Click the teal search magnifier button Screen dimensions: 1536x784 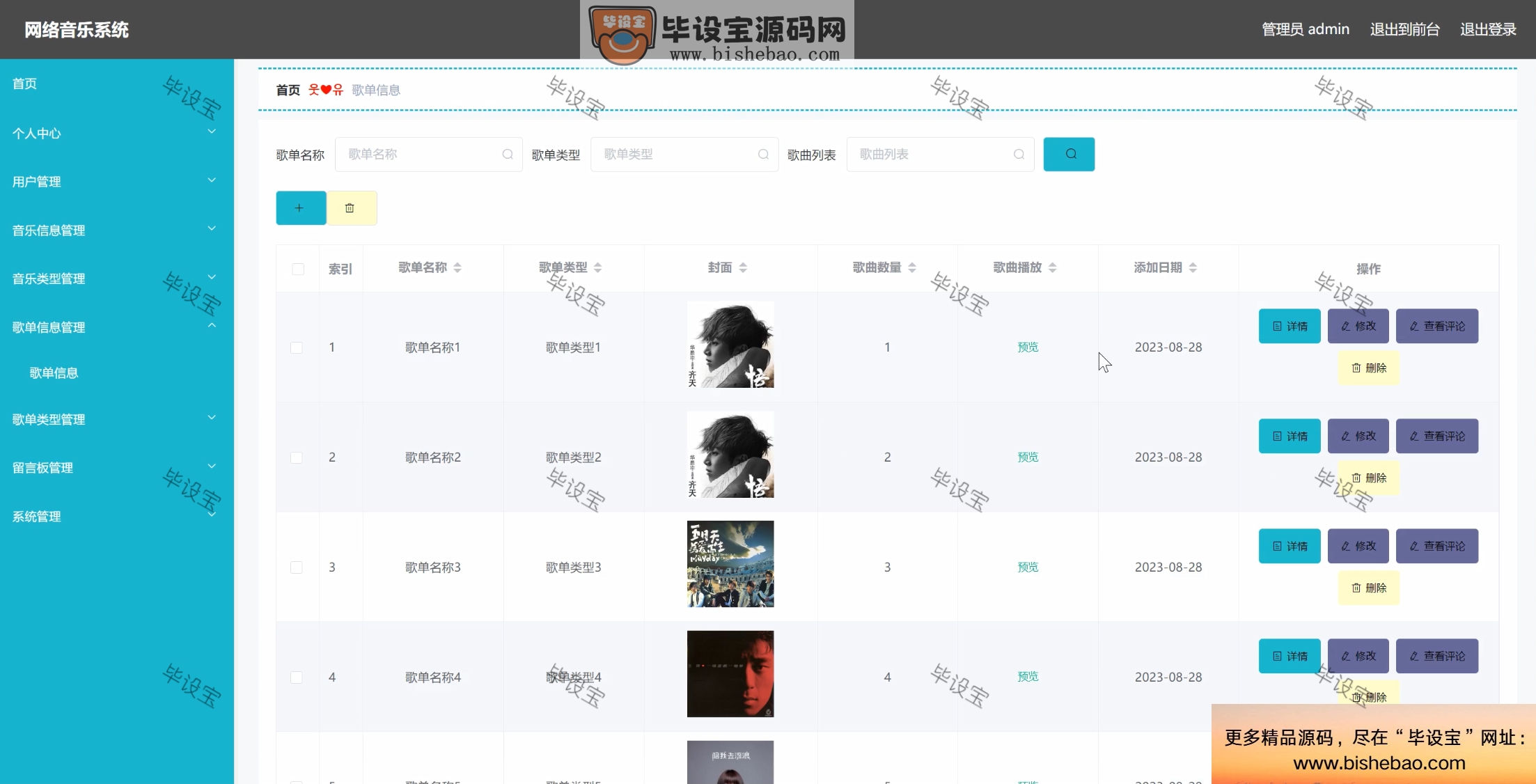[x=1069, y=154]
